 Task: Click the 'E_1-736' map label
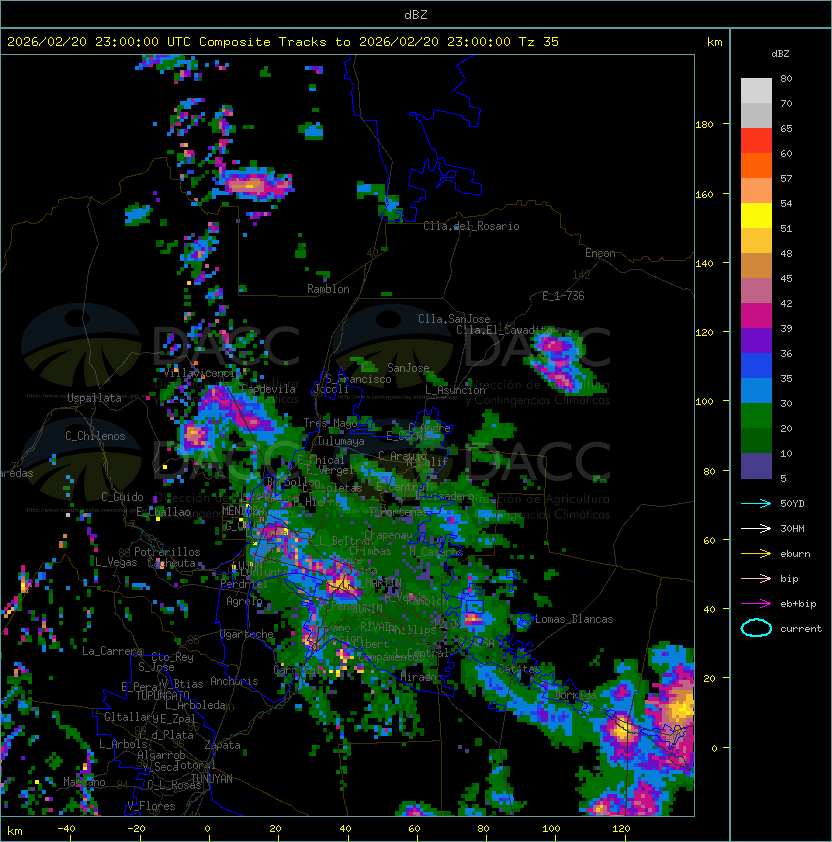563,296
